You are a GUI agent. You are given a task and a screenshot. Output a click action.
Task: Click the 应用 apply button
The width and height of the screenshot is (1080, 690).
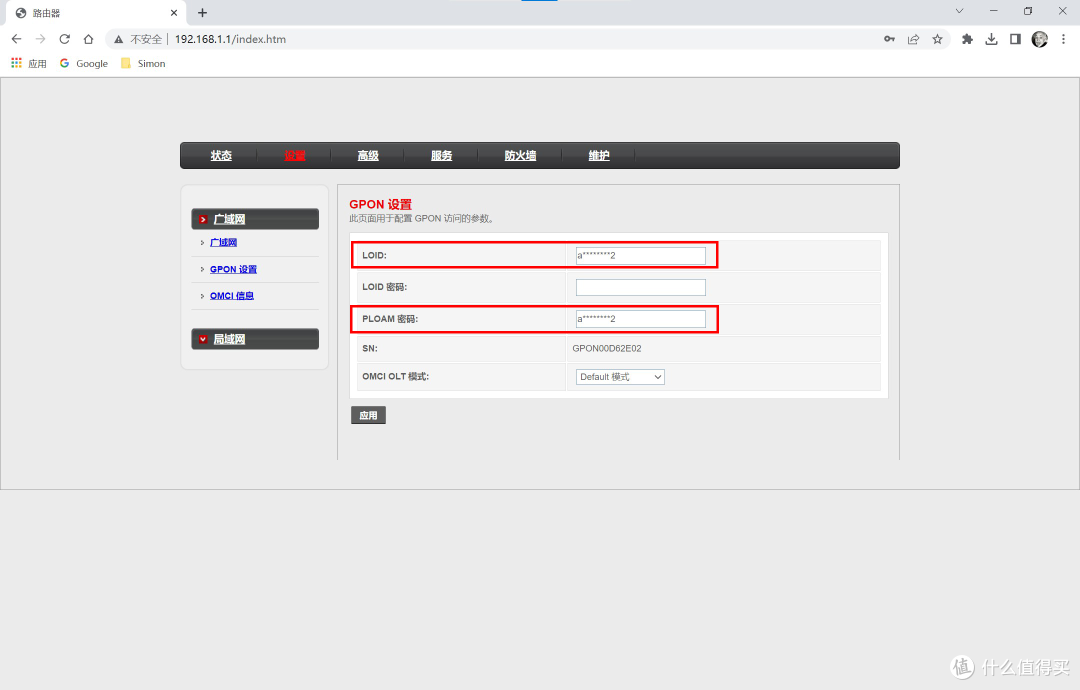pos(368,415)
